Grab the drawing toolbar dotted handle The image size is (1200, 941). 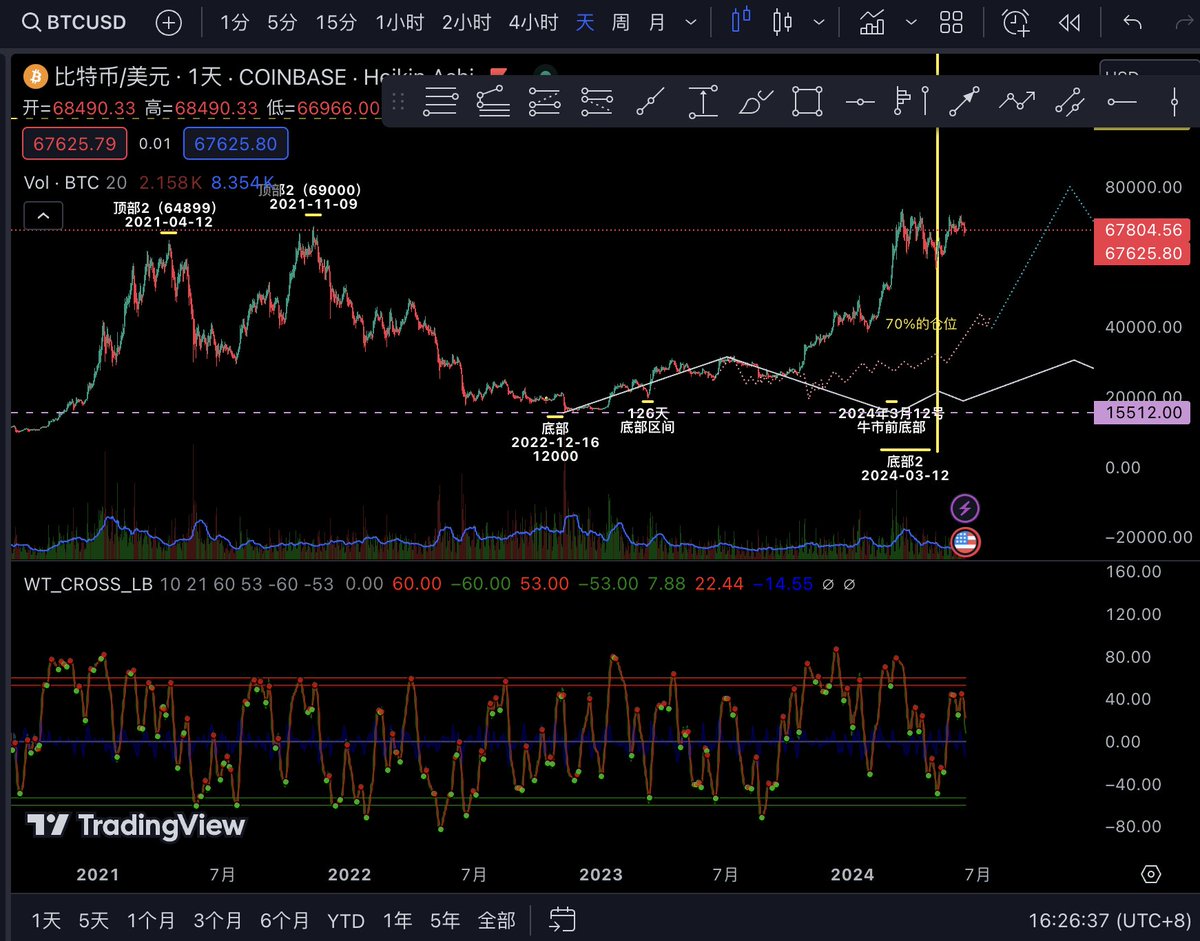[x=398, y=100]
